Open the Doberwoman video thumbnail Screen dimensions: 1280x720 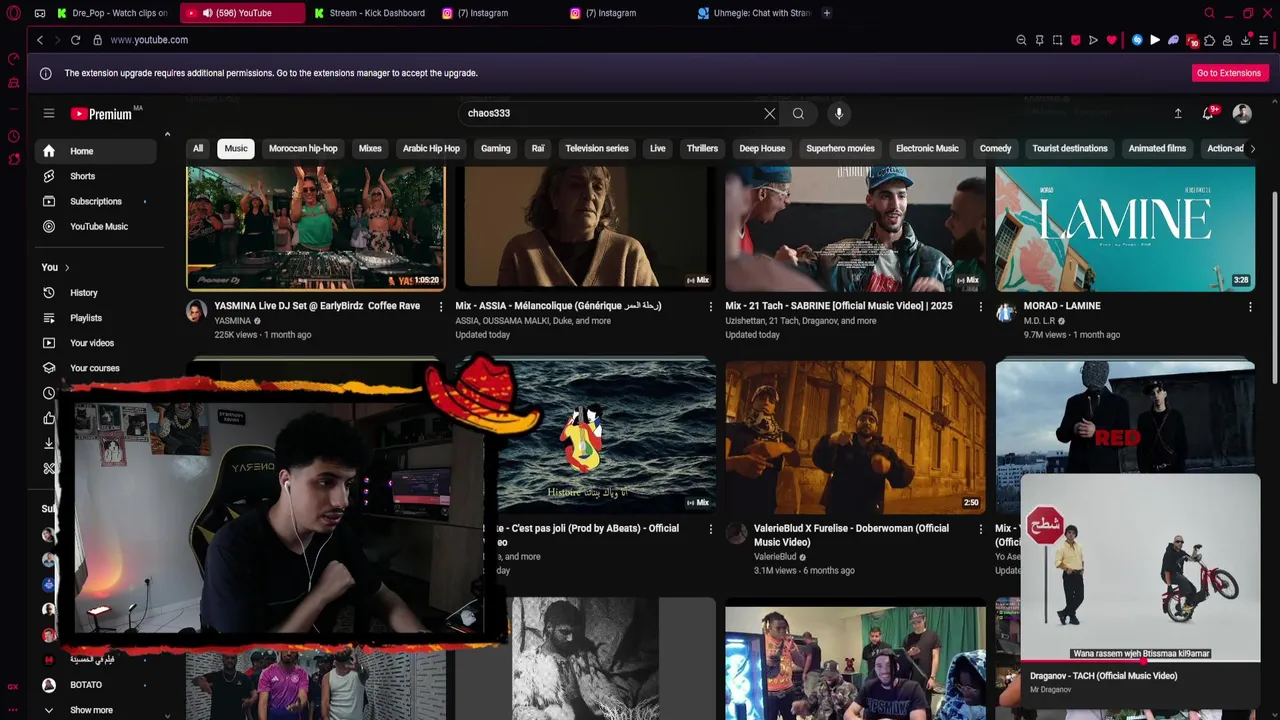[855, 438]
